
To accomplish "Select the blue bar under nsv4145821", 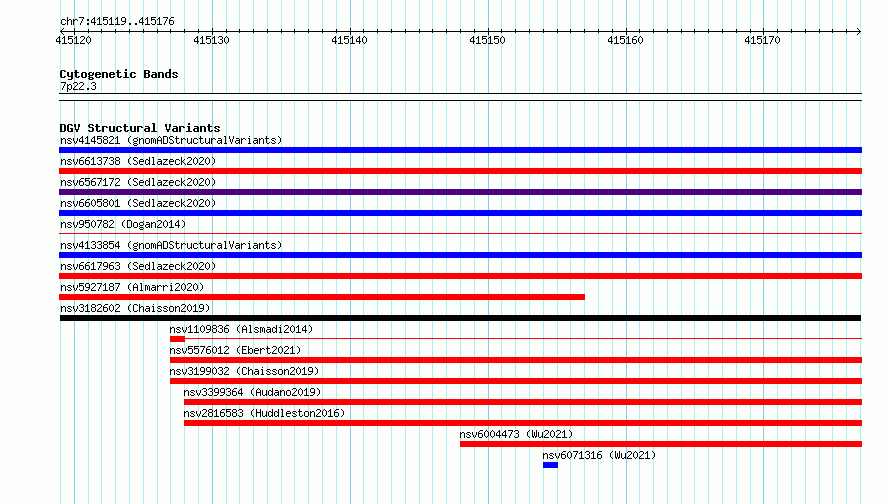I will [460, 150].
